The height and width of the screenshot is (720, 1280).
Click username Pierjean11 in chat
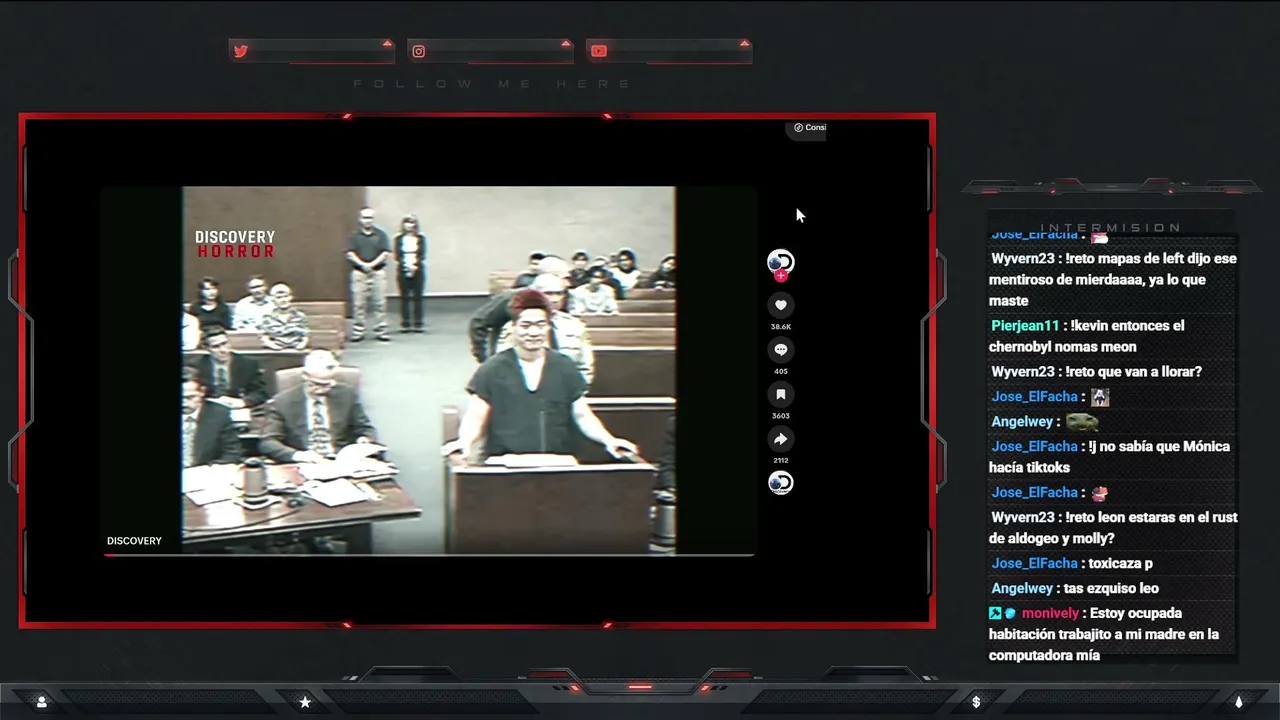point(1025,326)
